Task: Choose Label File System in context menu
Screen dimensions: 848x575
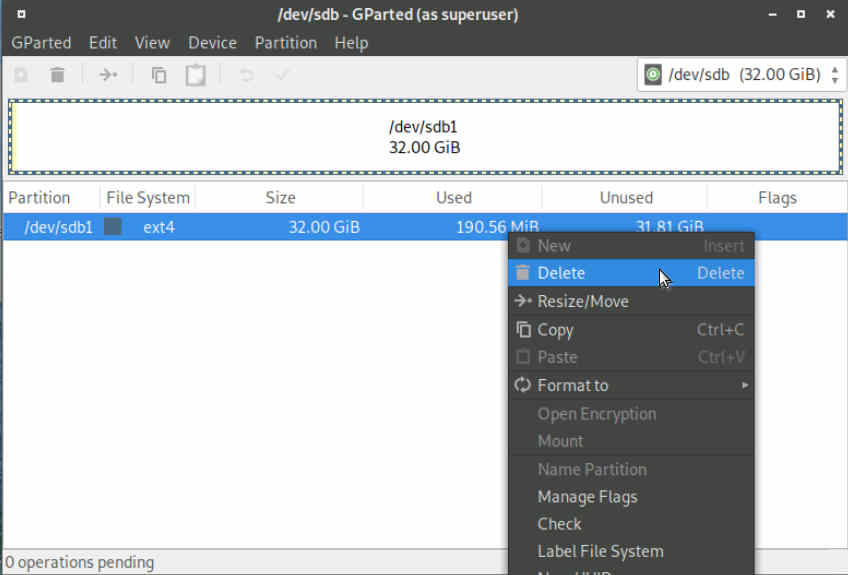Action: 631,551
